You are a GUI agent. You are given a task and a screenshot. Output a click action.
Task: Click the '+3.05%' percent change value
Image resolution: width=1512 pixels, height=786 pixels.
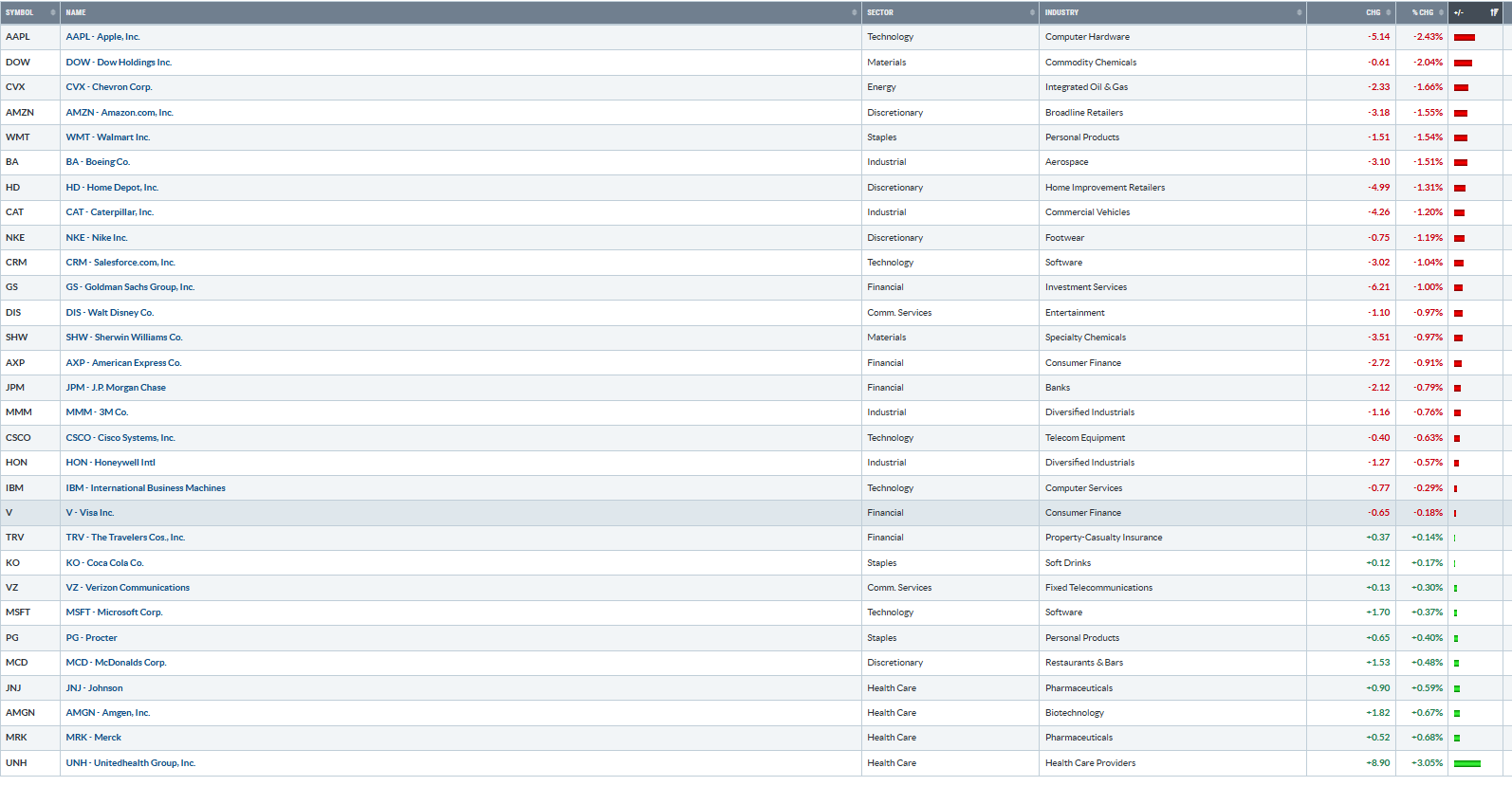coord(1427,763)
